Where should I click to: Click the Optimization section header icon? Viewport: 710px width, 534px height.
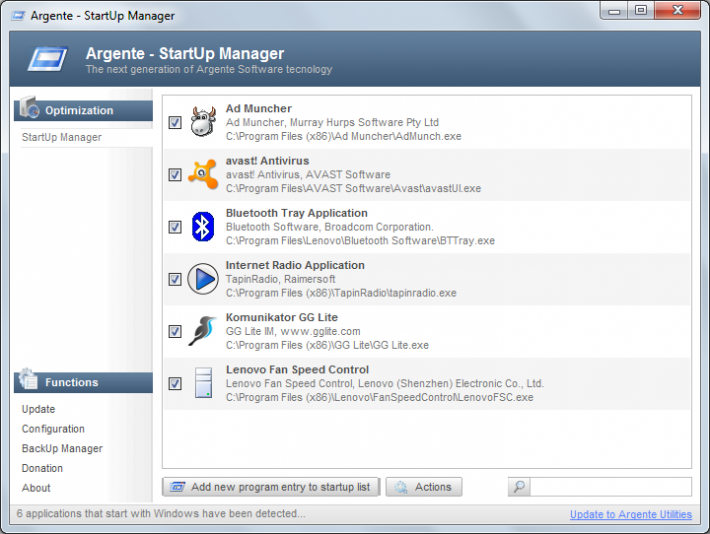30,108
